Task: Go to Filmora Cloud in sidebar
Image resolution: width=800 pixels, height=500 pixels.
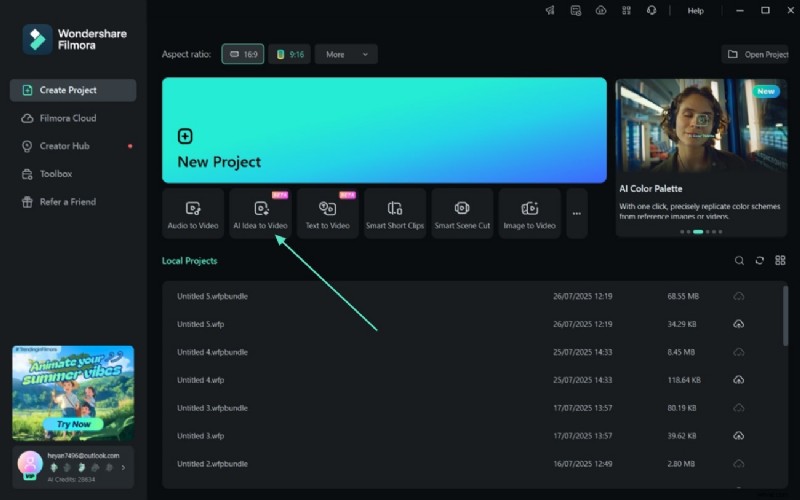Action: 68,118
